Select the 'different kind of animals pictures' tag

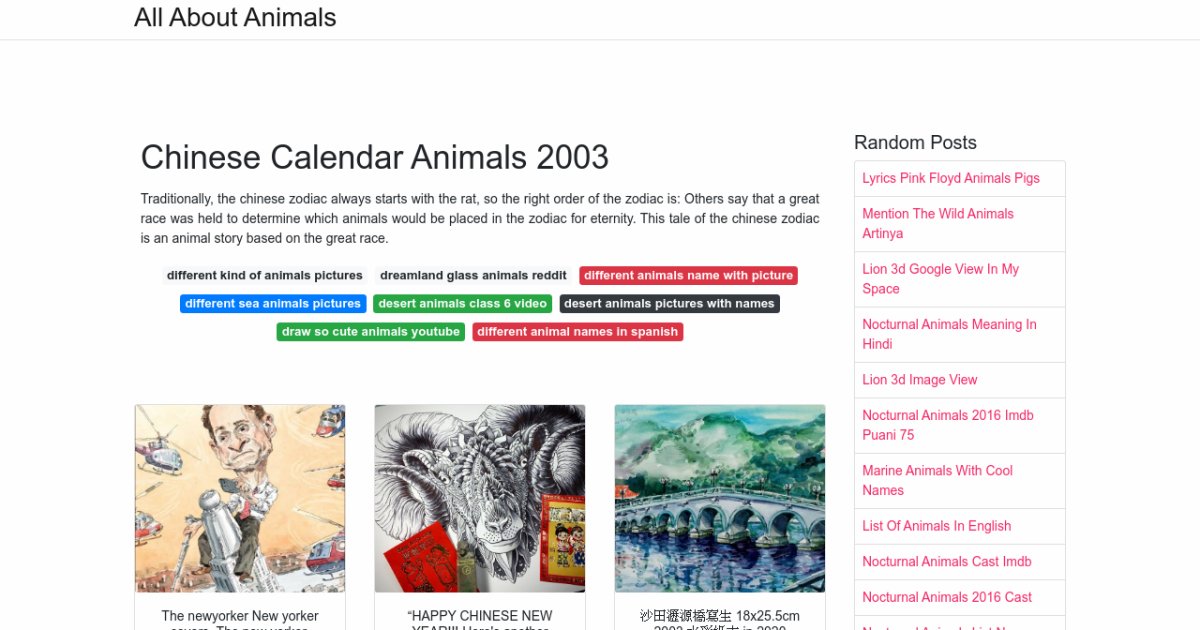point(264,275)
